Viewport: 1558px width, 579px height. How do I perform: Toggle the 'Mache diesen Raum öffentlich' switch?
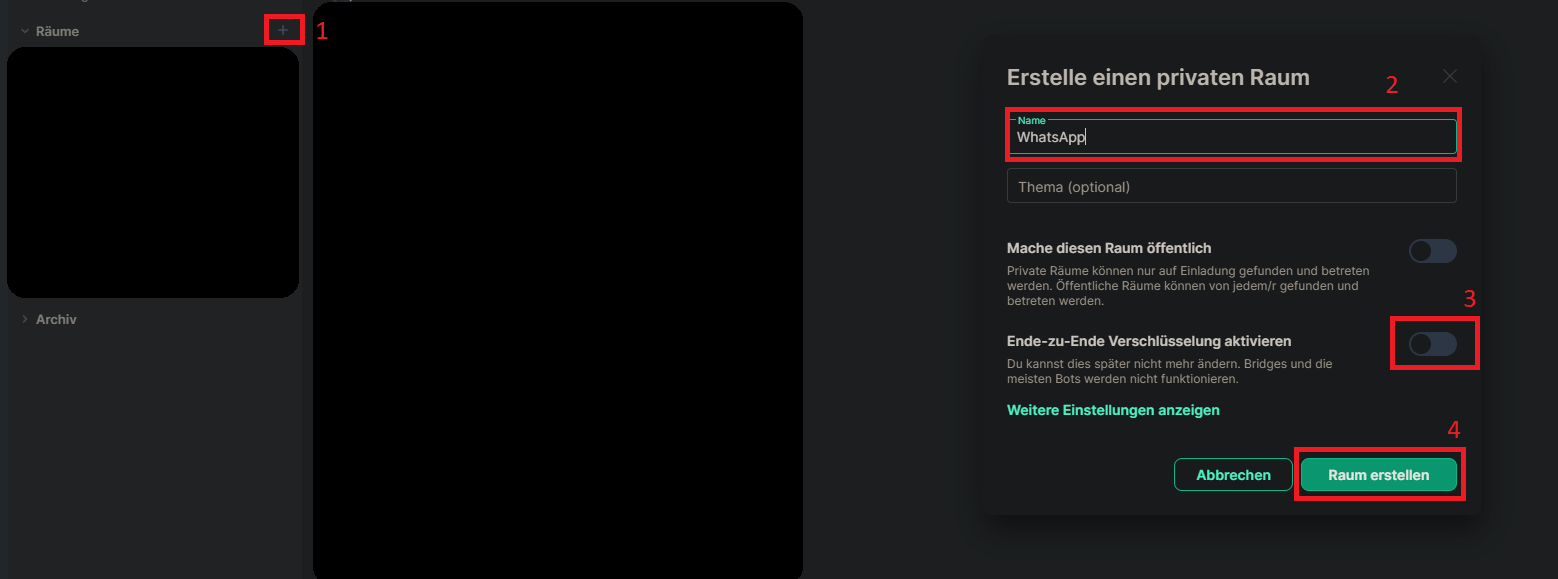click(x=1432, y=251)
